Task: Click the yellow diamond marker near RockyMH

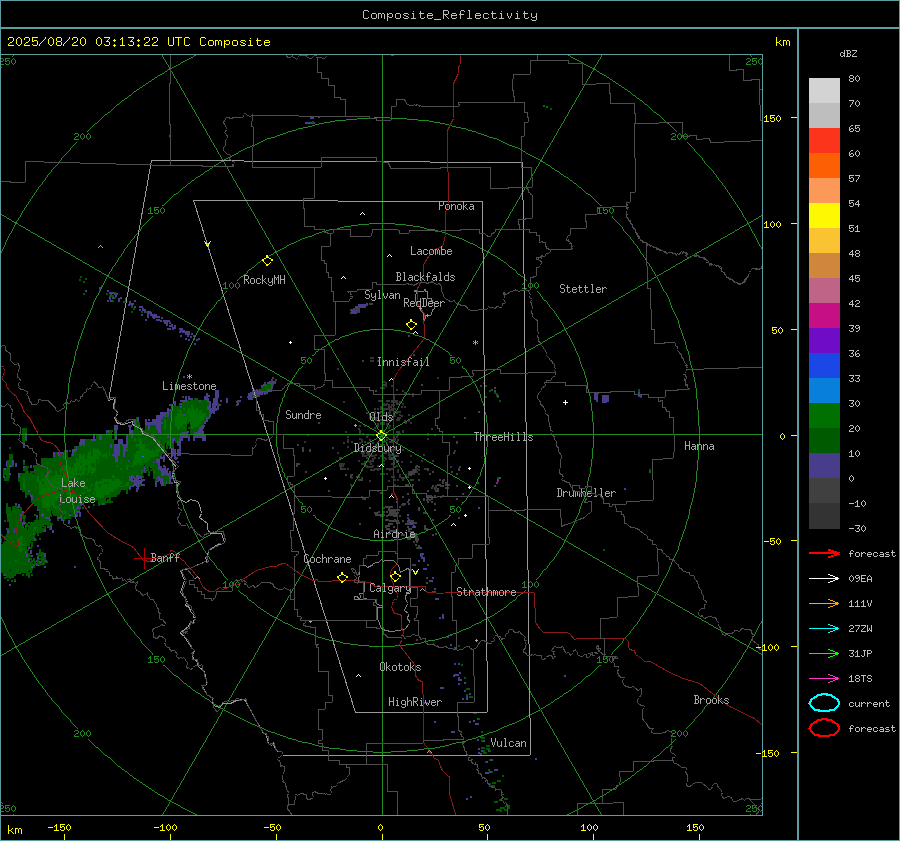Action: click(x=267, y=261)
